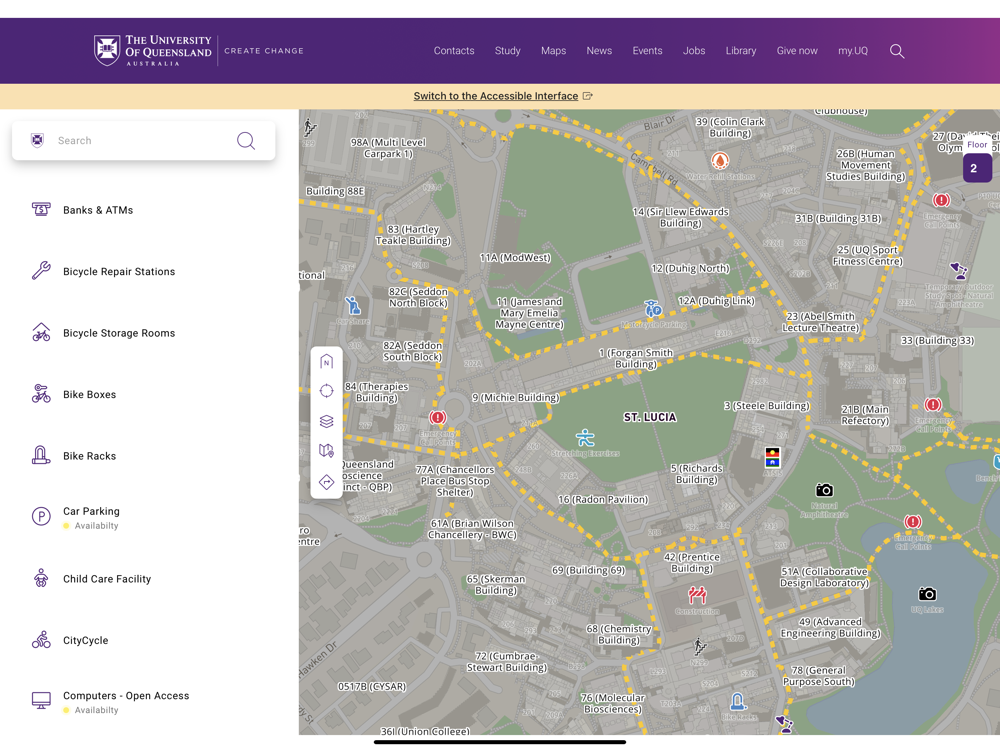This screenshot has width=1000, height=750.
Task: Click the Bicycle Repair Stations wrench icon
Action: coord(41,270)
